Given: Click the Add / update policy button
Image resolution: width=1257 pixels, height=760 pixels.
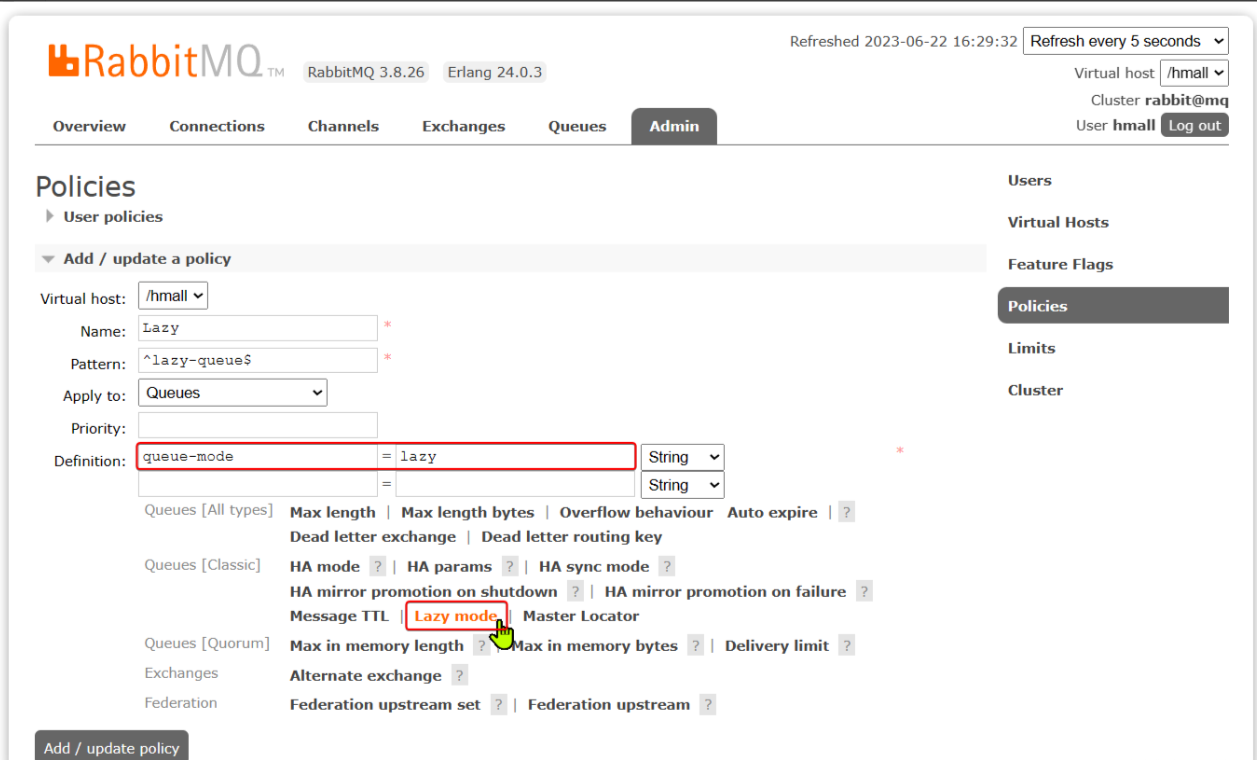Looking at the screenshot, I should 112,747.
